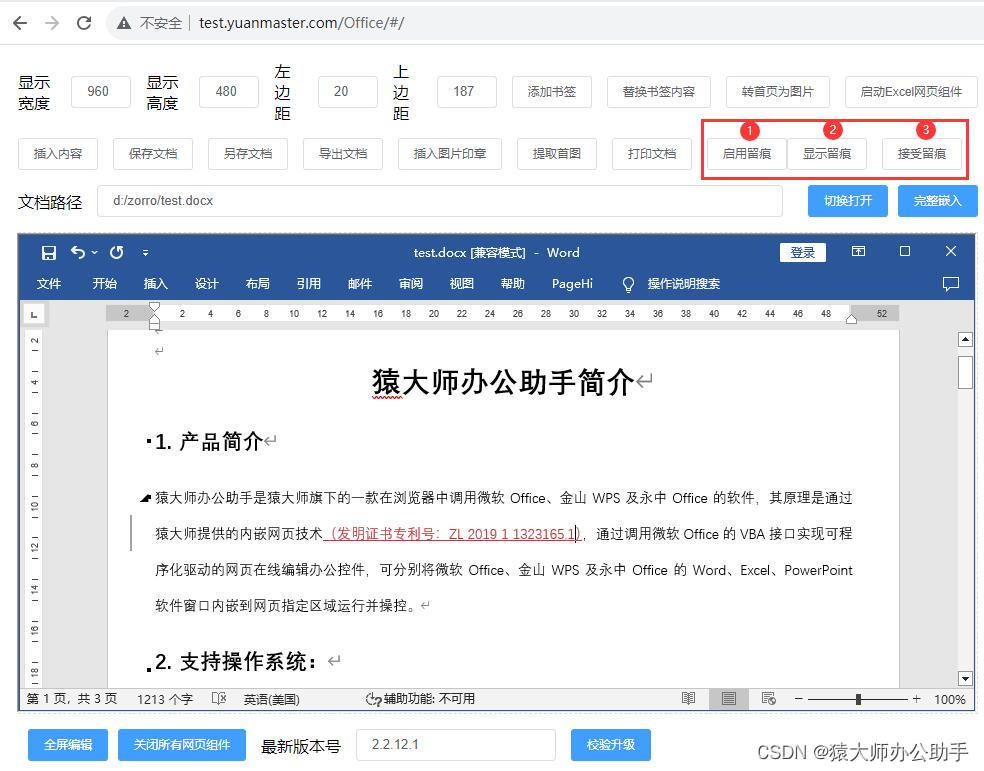
Task: Open the 审阅 ribbon tab
Action: tap(410, 284)
